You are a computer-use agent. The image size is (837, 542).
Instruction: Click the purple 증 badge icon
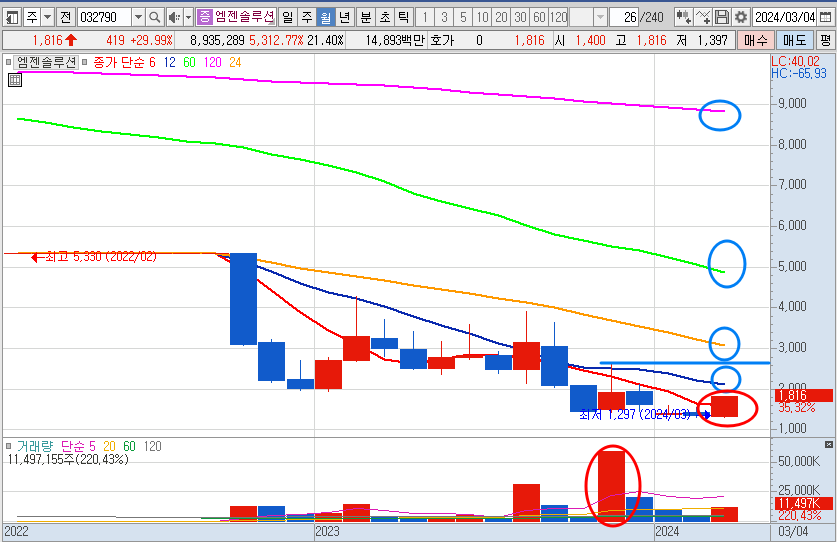[x=204, y=18]
